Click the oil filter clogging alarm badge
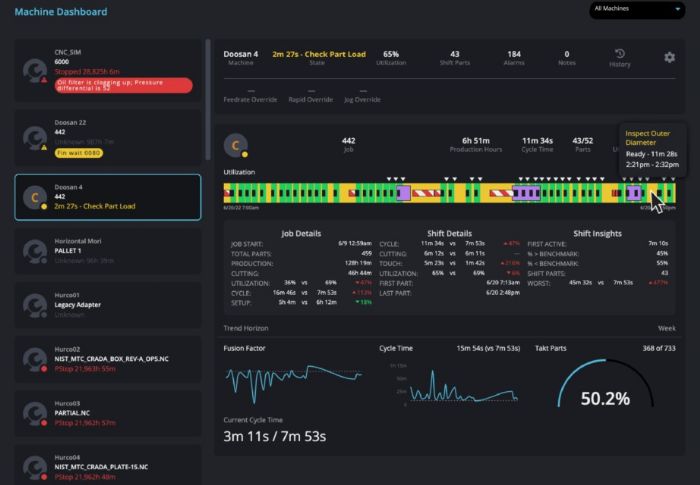This screenshot has height=485, width=700. pyautogui.click(x=124, y=85)
